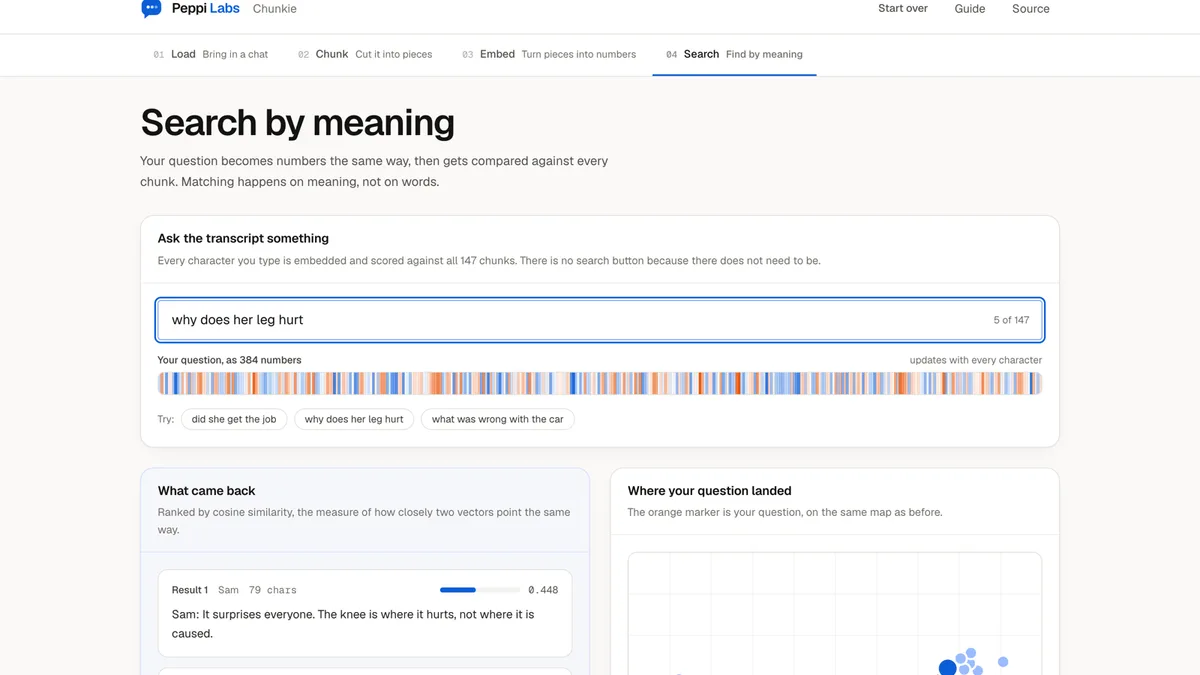Click the Peppi Labs brand text
This screenshot has height=675, width=1200.
click(x=206, y=9)
